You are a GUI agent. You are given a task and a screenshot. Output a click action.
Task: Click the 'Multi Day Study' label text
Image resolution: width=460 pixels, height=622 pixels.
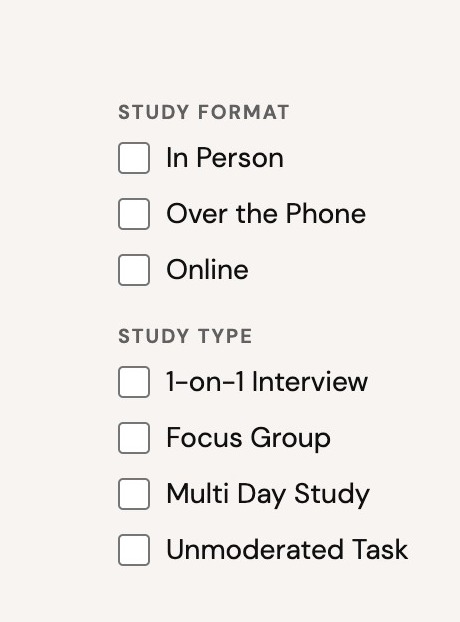(x=268, y=495)
